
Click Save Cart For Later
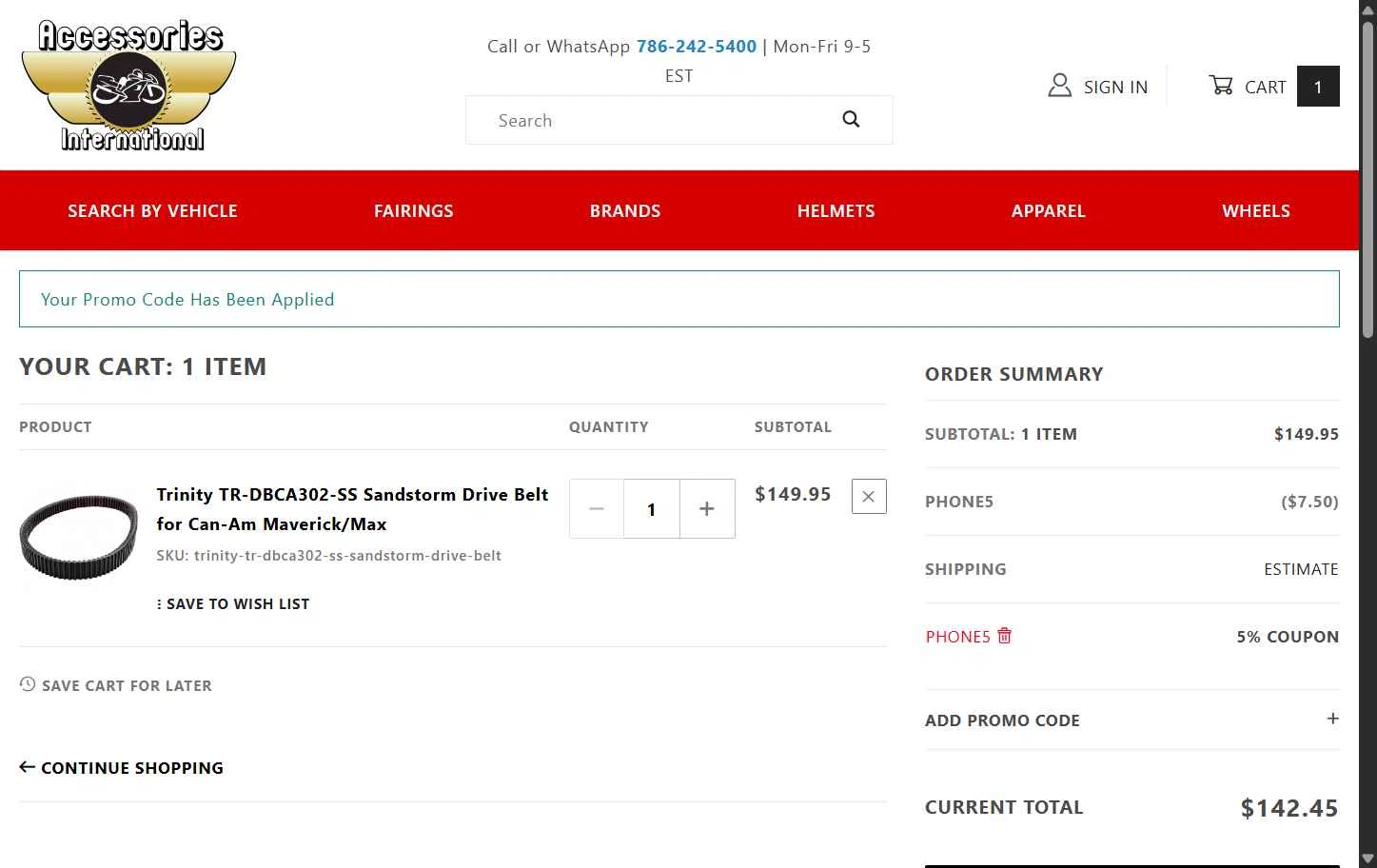click(x=116, y=684)
